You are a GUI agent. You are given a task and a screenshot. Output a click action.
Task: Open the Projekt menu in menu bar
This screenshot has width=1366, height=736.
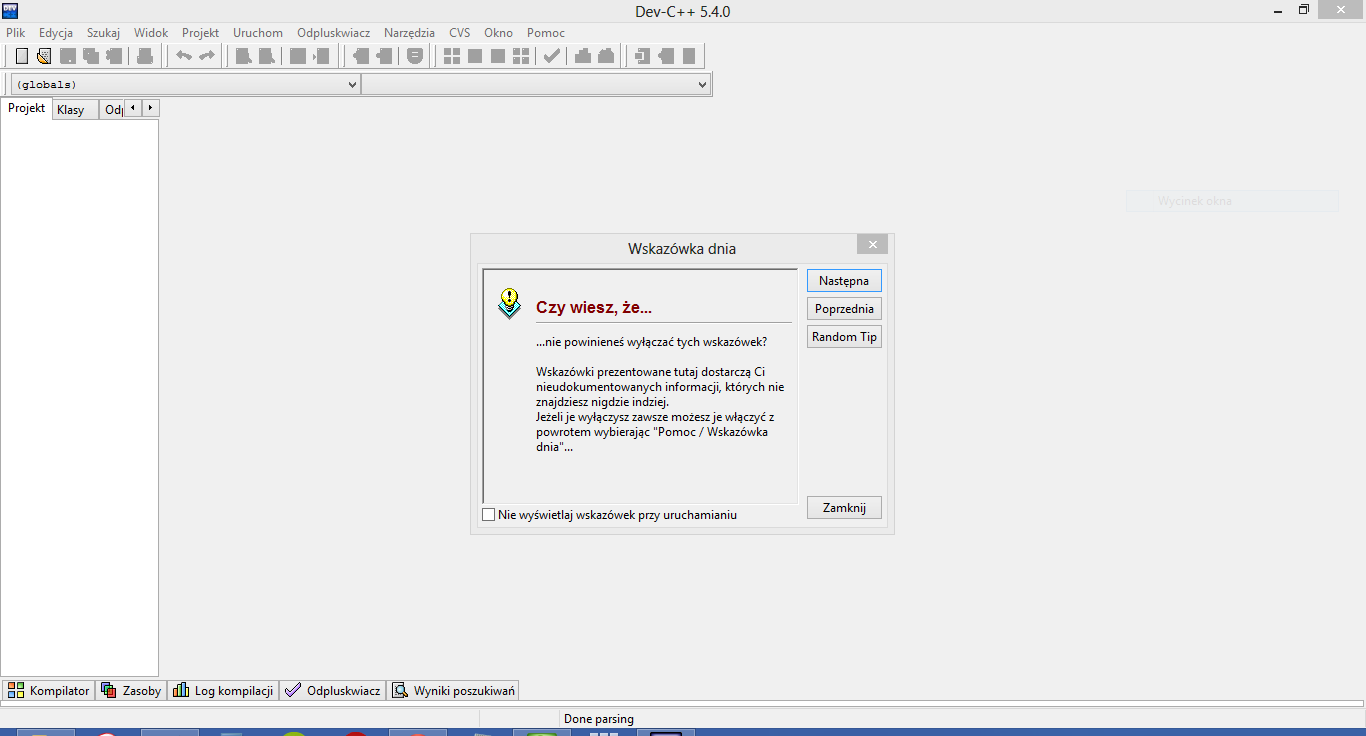tap(200, 33)
